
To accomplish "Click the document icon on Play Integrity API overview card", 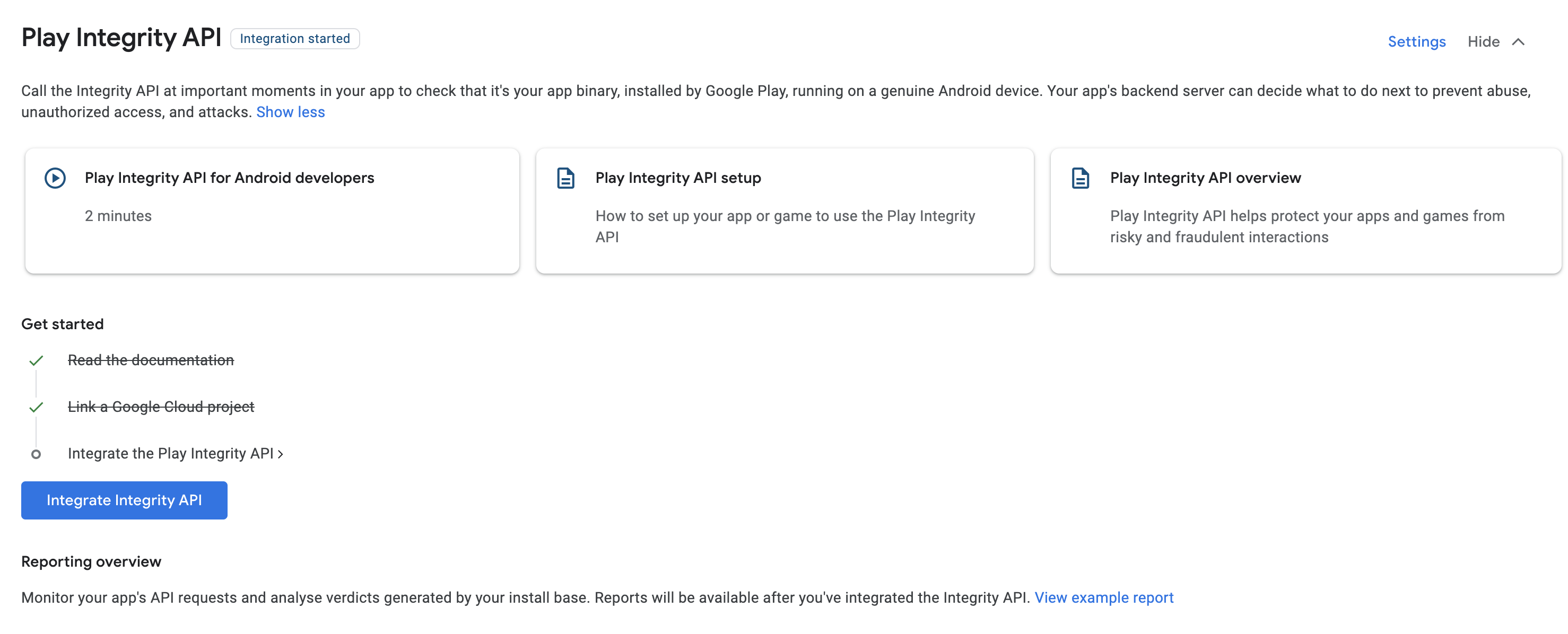I will click(x=1079, y=178).
